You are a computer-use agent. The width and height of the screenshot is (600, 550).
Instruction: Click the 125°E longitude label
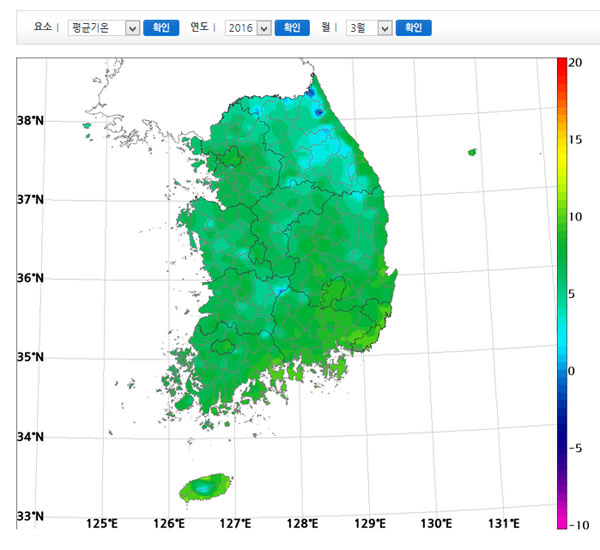coord(103,524)
